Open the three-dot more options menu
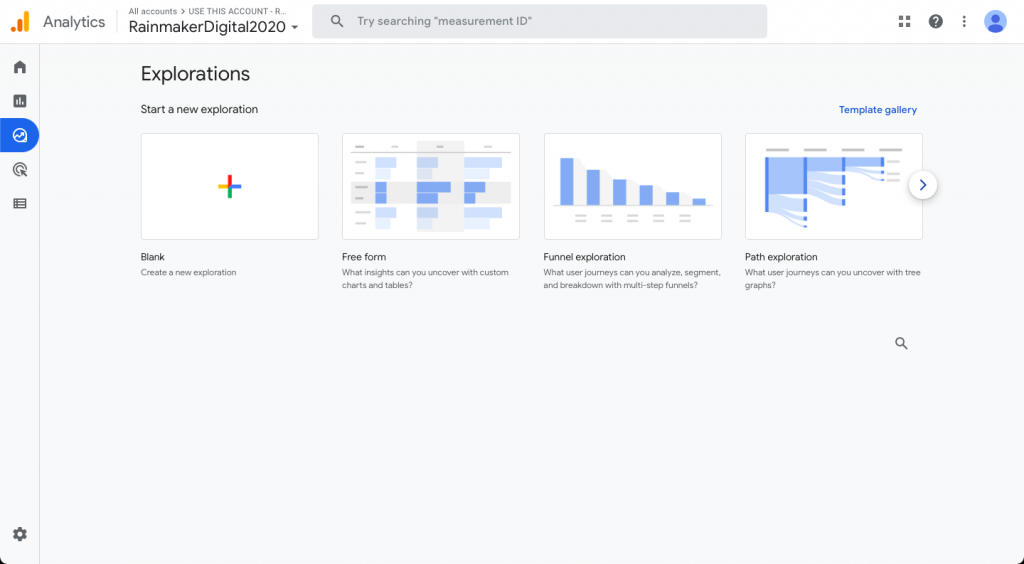 point(964,21)
